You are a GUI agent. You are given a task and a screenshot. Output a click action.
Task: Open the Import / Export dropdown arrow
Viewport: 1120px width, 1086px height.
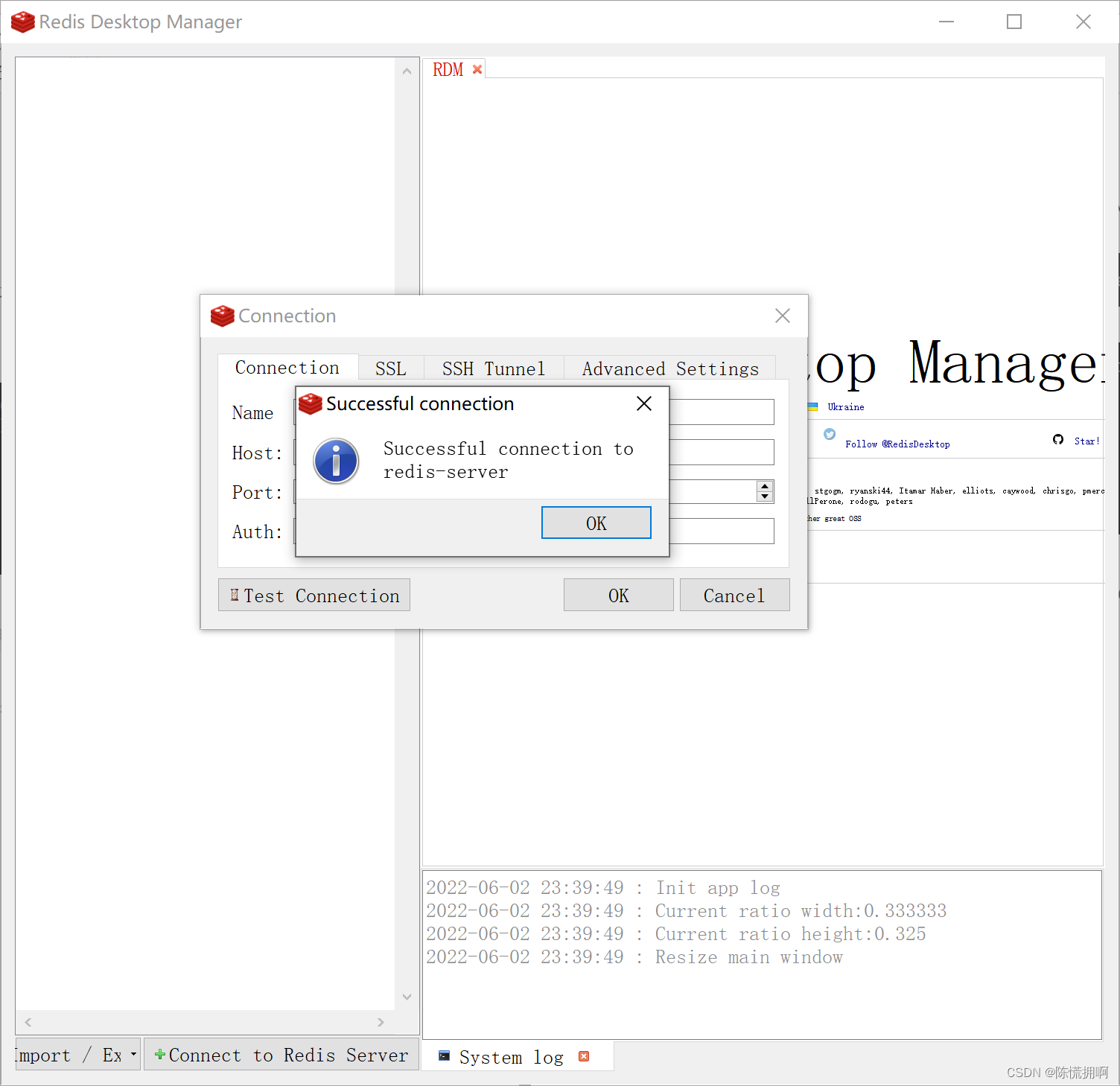(x=133, y=1055)
